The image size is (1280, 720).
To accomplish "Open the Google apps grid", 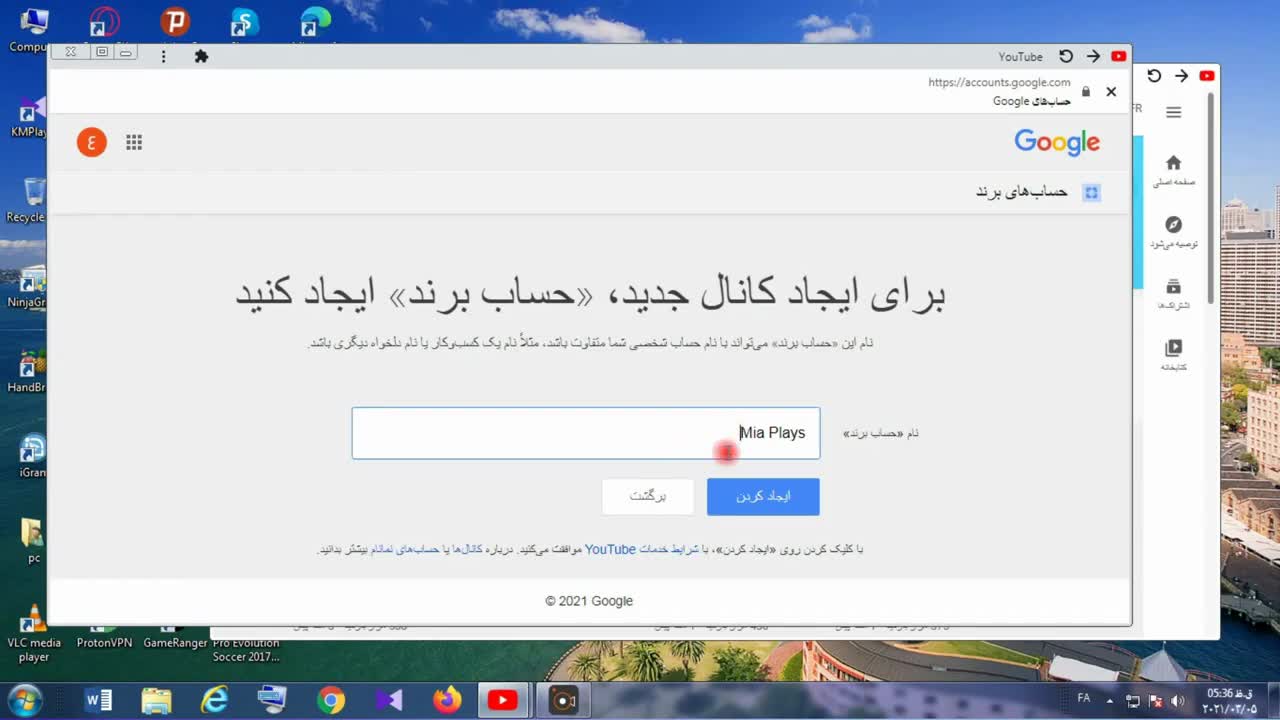I will point(134,142).
